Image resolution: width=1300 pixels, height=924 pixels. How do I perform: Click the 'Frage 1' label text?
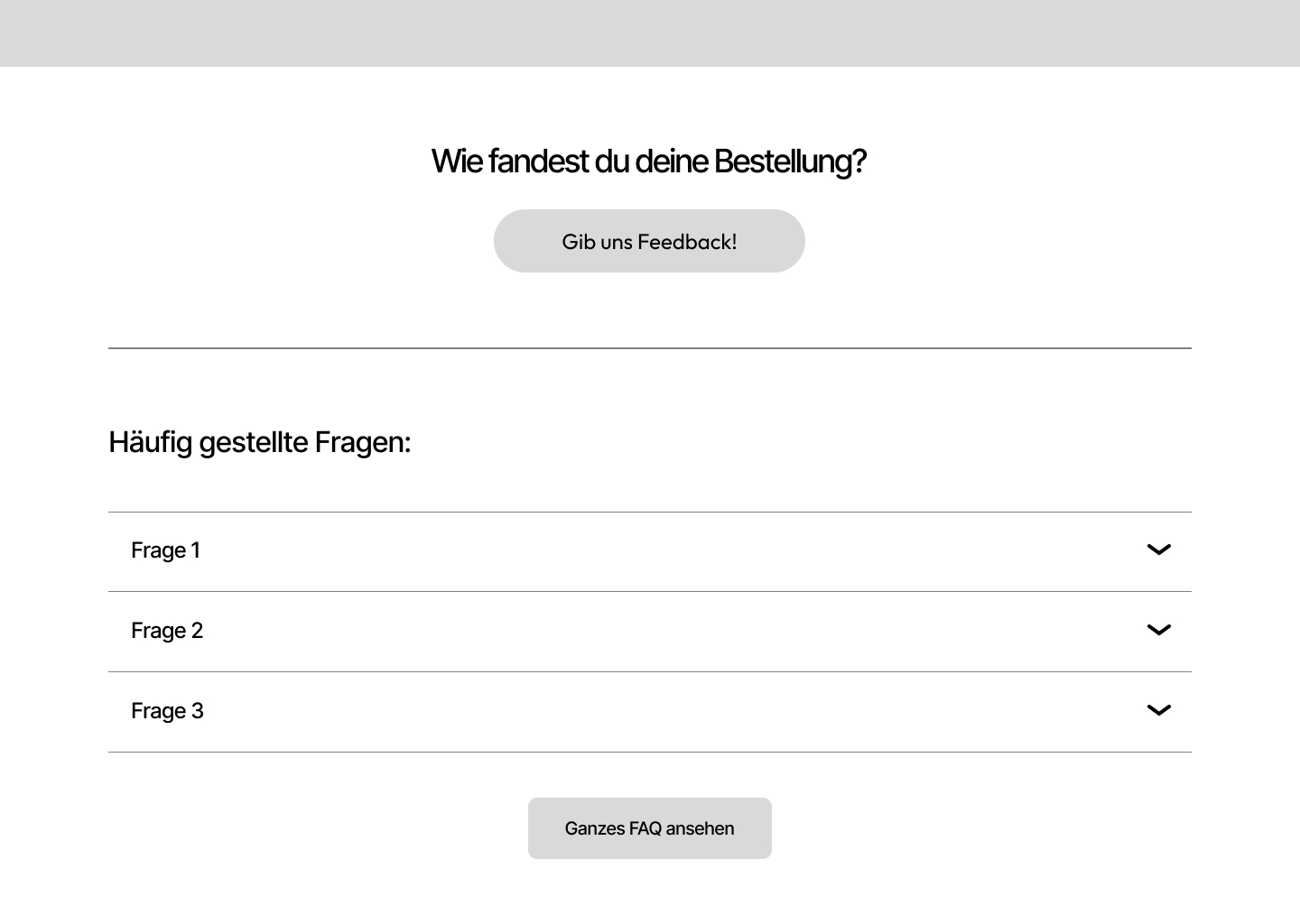click(x=165, y=550)
